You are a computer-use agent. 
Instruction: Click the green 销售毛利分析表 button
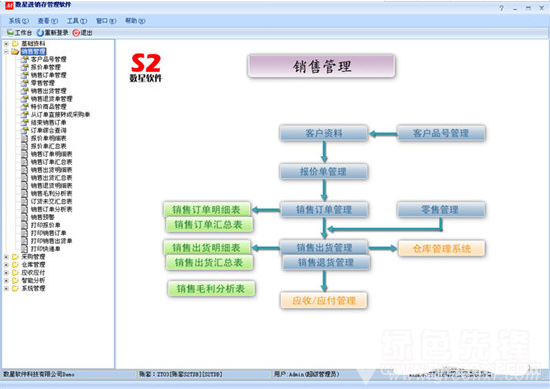[211, 289]
